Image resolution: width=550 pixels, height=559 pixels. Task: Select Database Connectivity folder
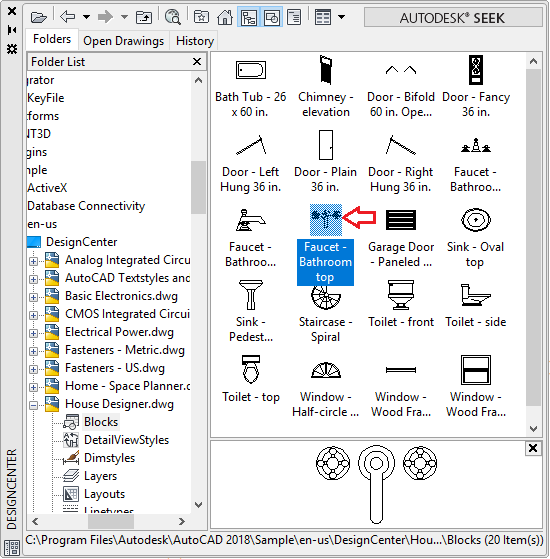(x=86, y=206)
